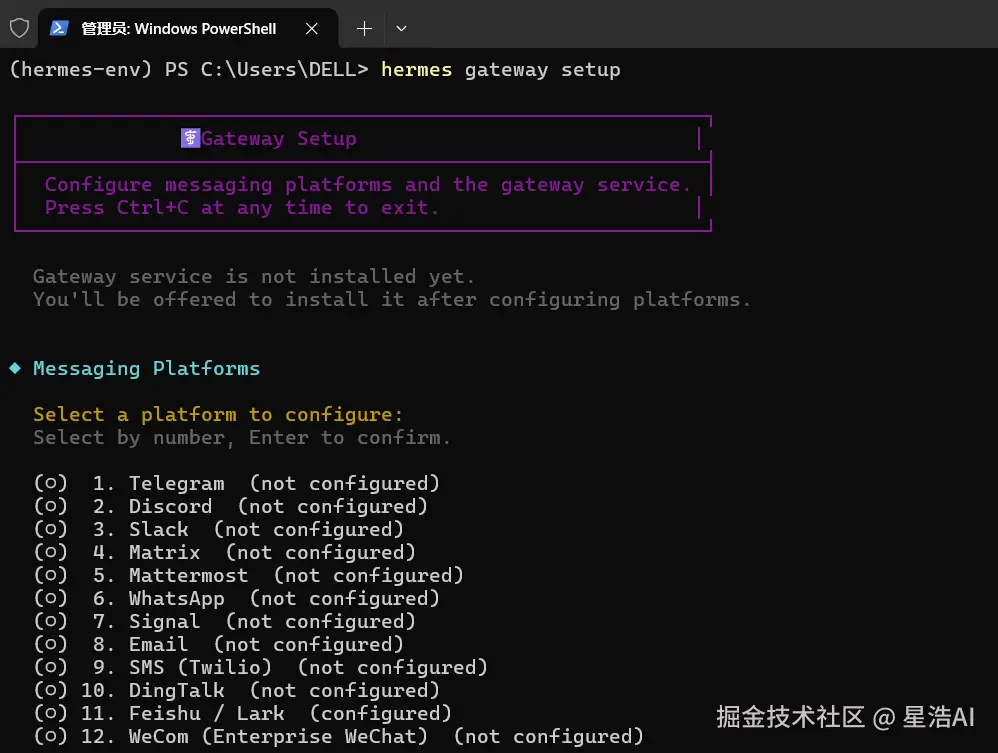Viewport: 998px width, 753px height.
Task: Select the DingTalk radio option
Action: click(51, 691)
